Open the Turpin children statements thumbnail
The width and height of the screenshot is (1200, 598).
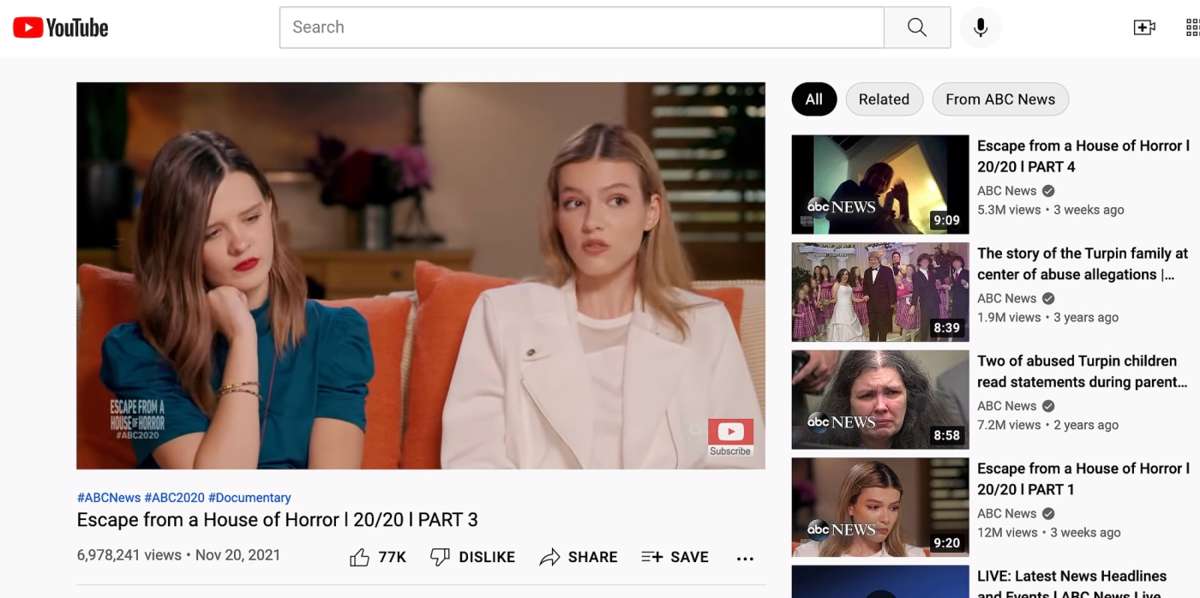coord(880,400)
